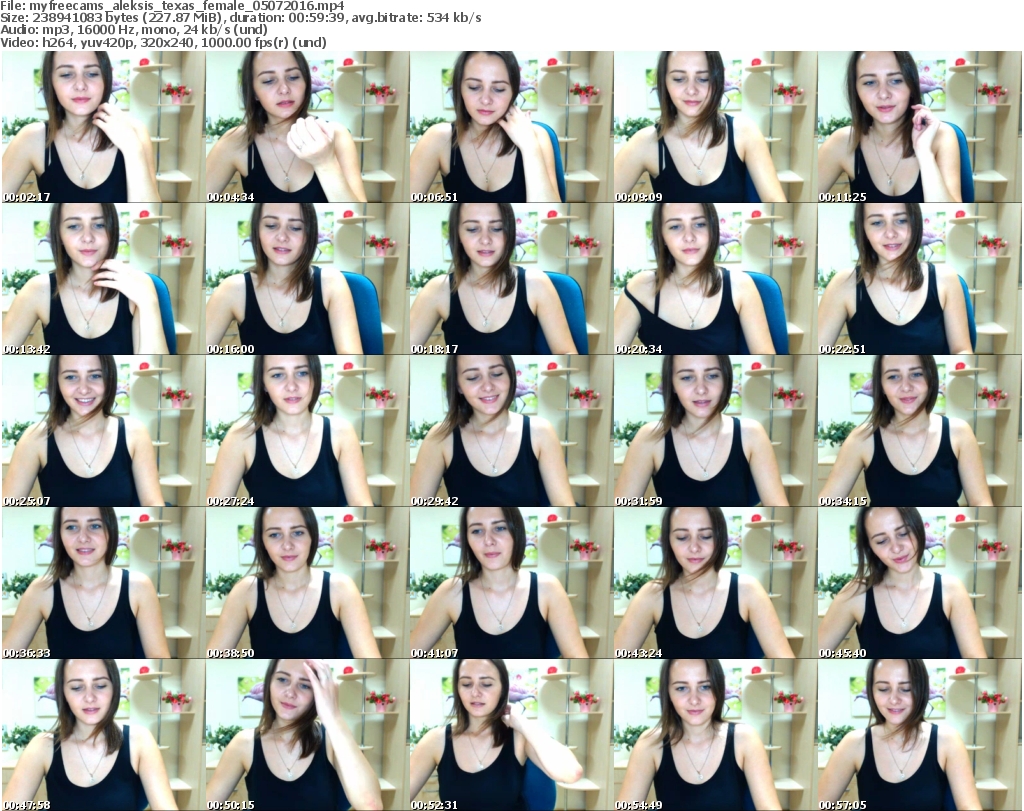The image size is (1024, 811).
Task: Choose the 00:47:58 video frame
Action: 103,735
